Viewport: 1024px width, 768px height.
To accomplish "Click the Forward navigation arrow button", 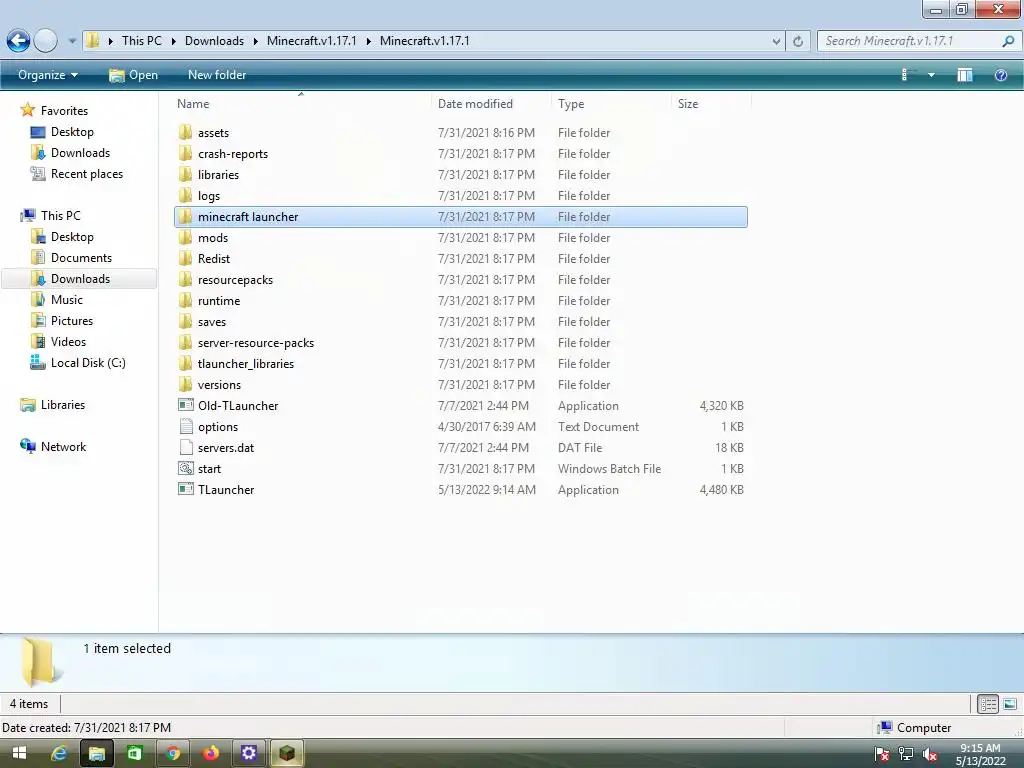I will pos(46,41).
